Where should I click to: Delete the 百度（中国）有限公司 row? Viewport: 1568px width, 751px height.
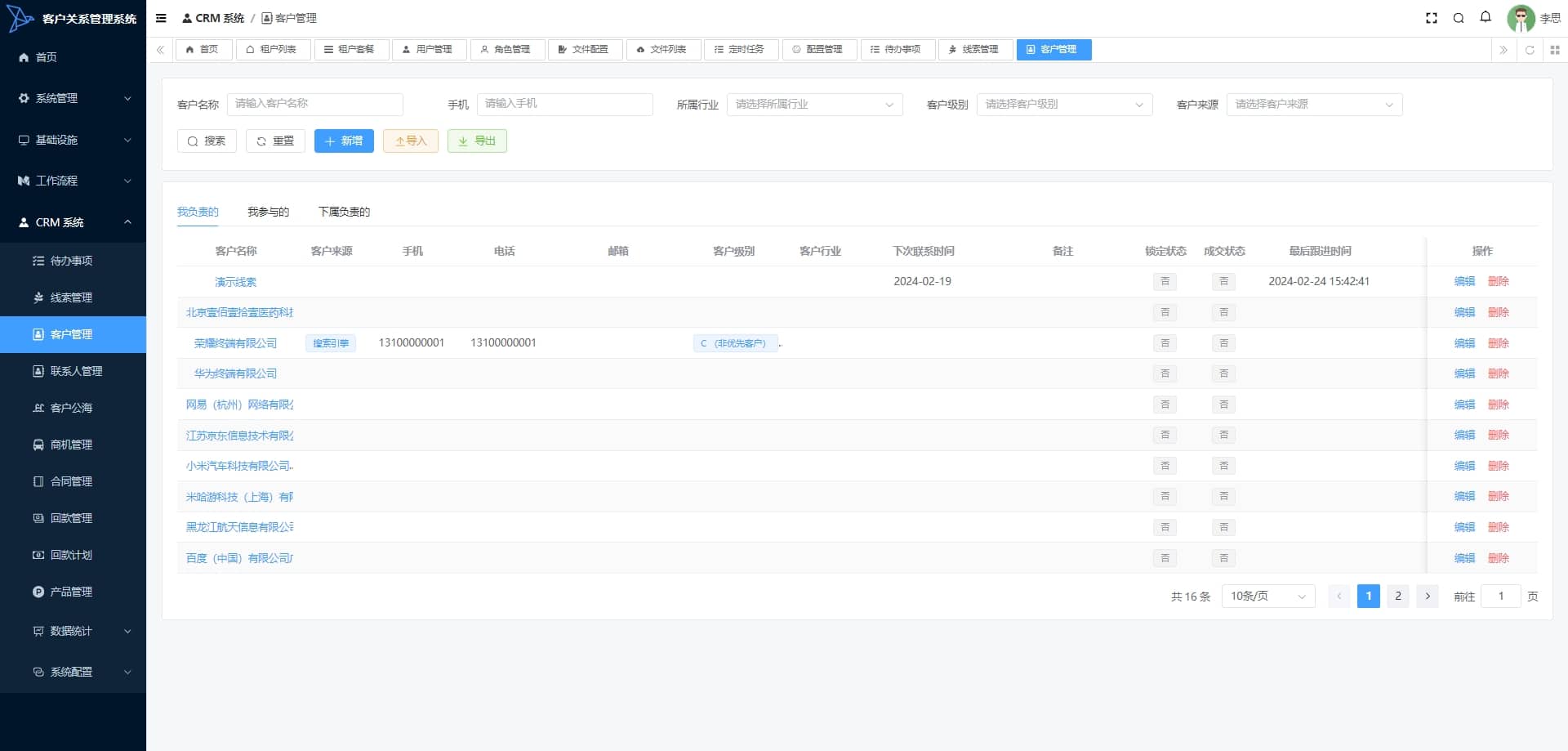(x=1498, y=558)
